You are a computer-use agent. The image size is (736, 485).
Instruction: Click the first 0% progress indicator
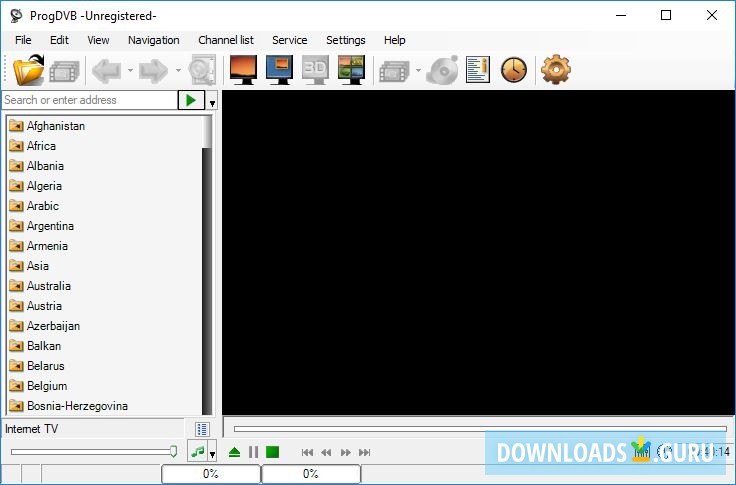211,474
